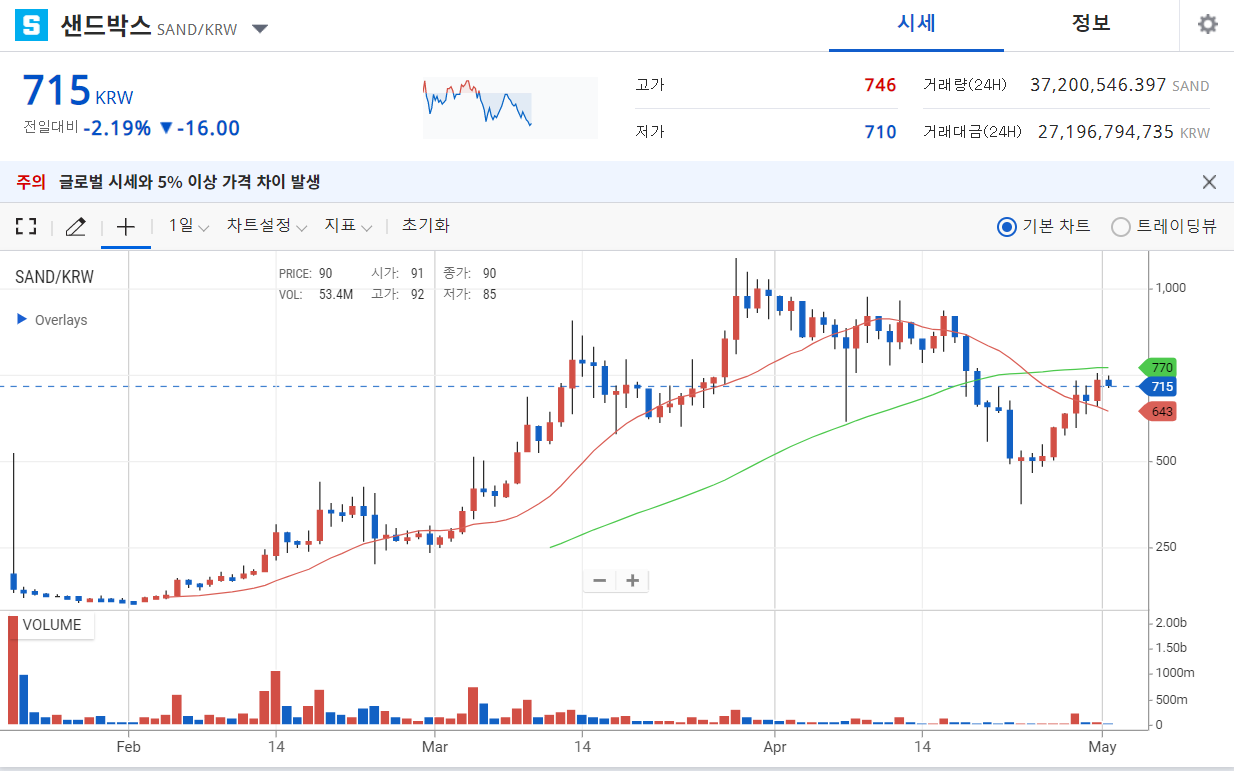Click the red 643 moving average price tag

click(x=1158, y=411)
